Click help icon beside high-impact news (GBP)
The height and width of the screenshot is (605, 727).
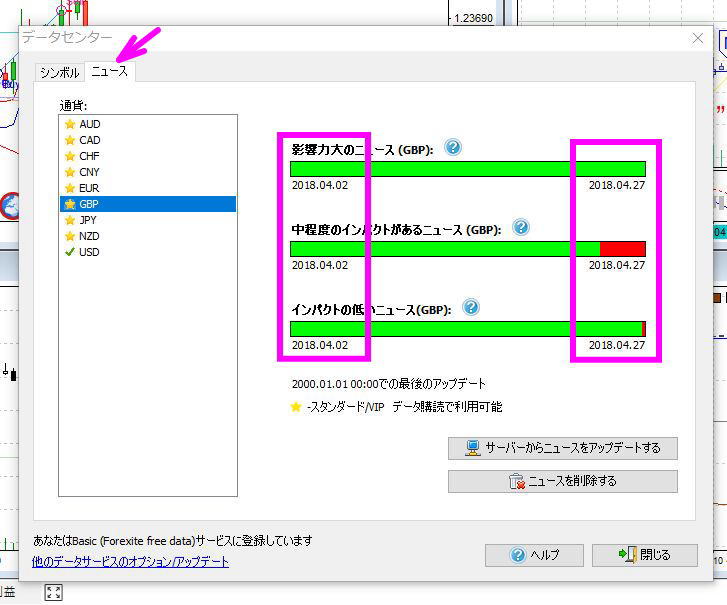453,148
